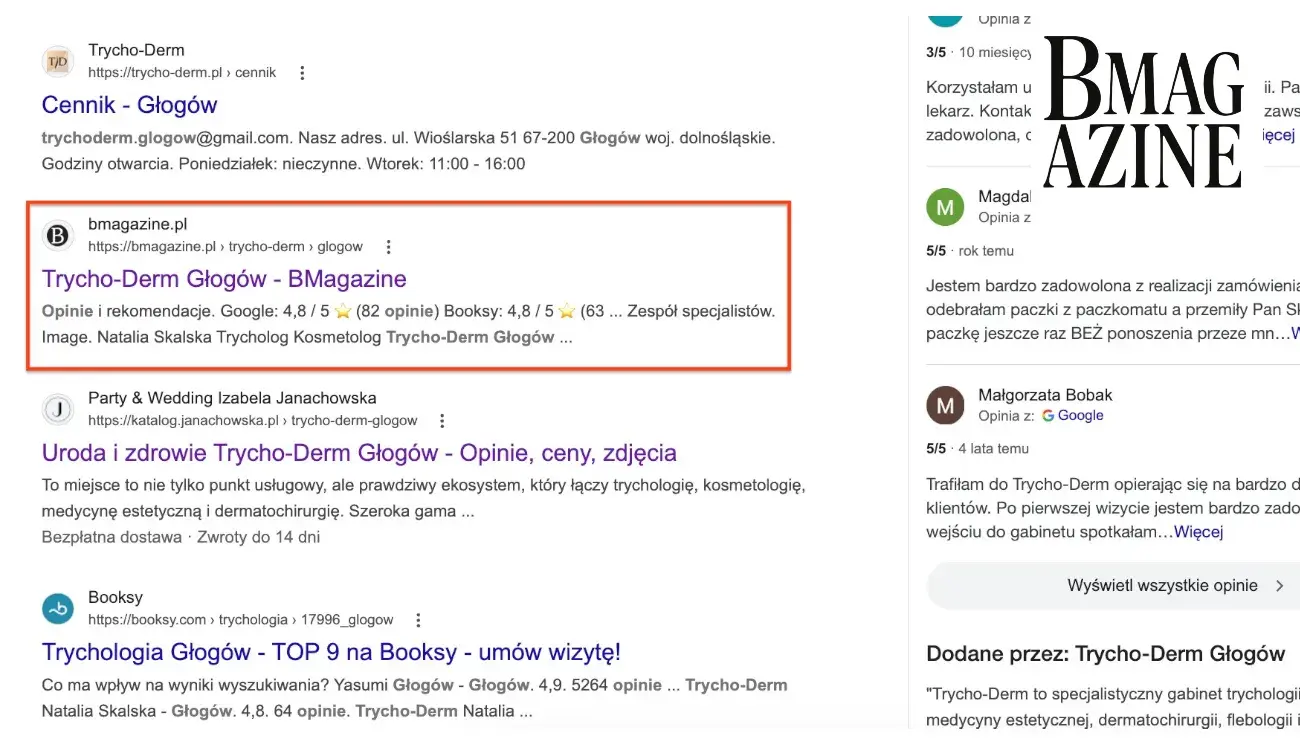The width and height of the screenshot is (1300, 750).
Task: Open Google source link under Małgorzata Bobak
Action: [x=1072, y=416]
